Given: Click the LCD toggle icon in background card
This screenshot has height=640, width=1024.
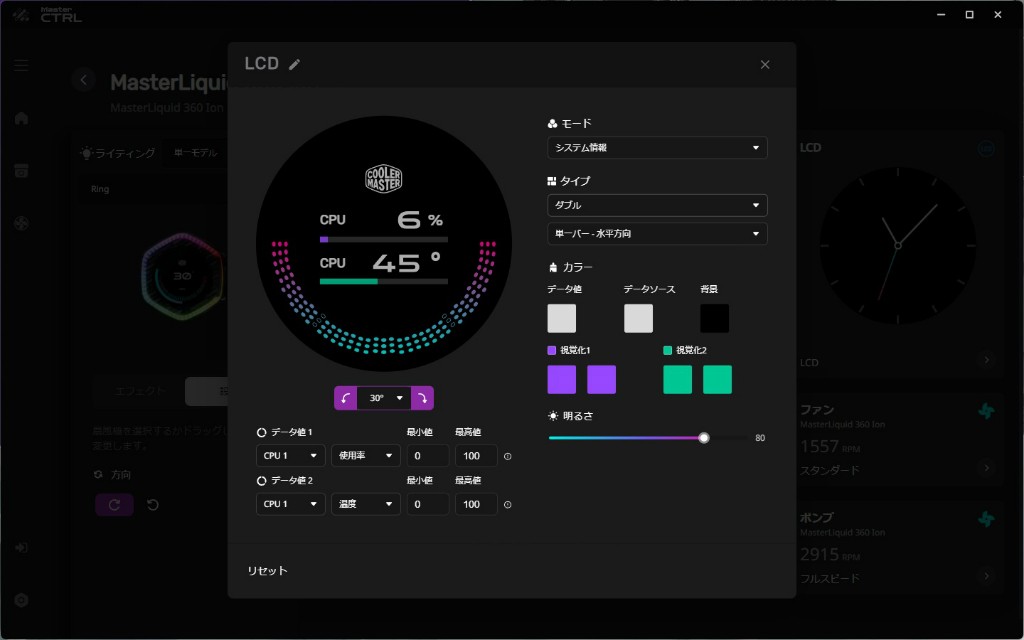Looking at the screenshot, I should [x=986, y=150].
